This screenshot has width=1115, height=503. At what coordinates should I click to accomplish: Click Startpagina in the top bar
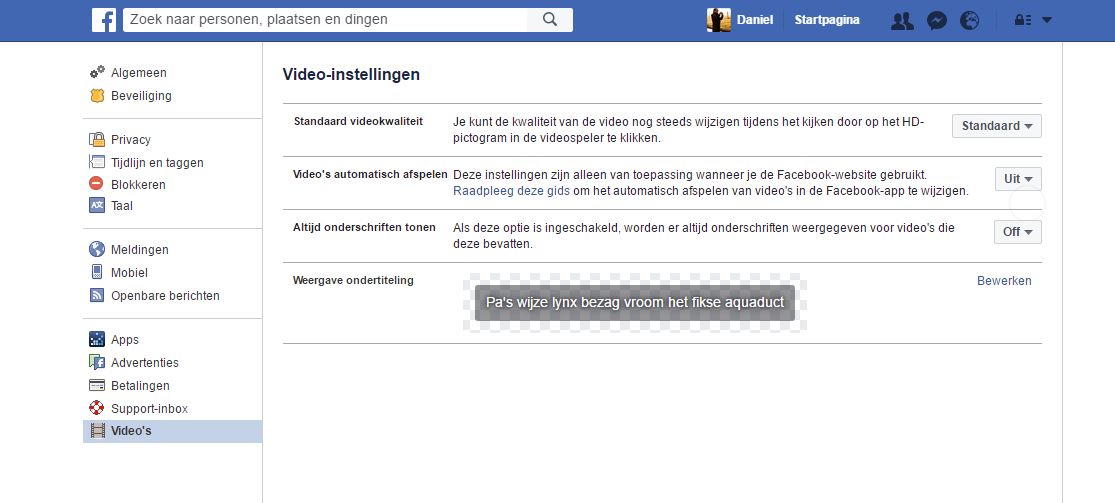pyautogui.click(x=826, y=20)
